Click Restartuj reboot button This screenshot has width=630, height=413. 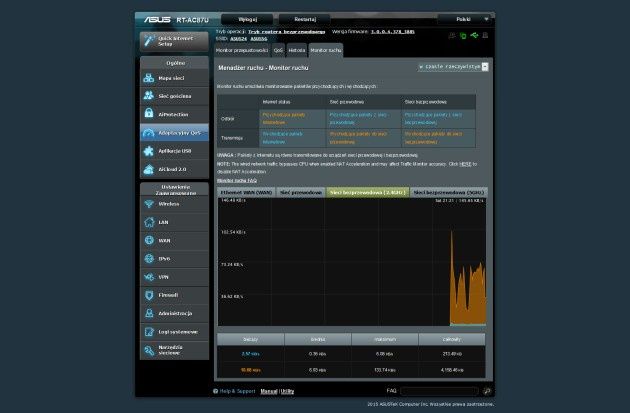click(305, 19)
